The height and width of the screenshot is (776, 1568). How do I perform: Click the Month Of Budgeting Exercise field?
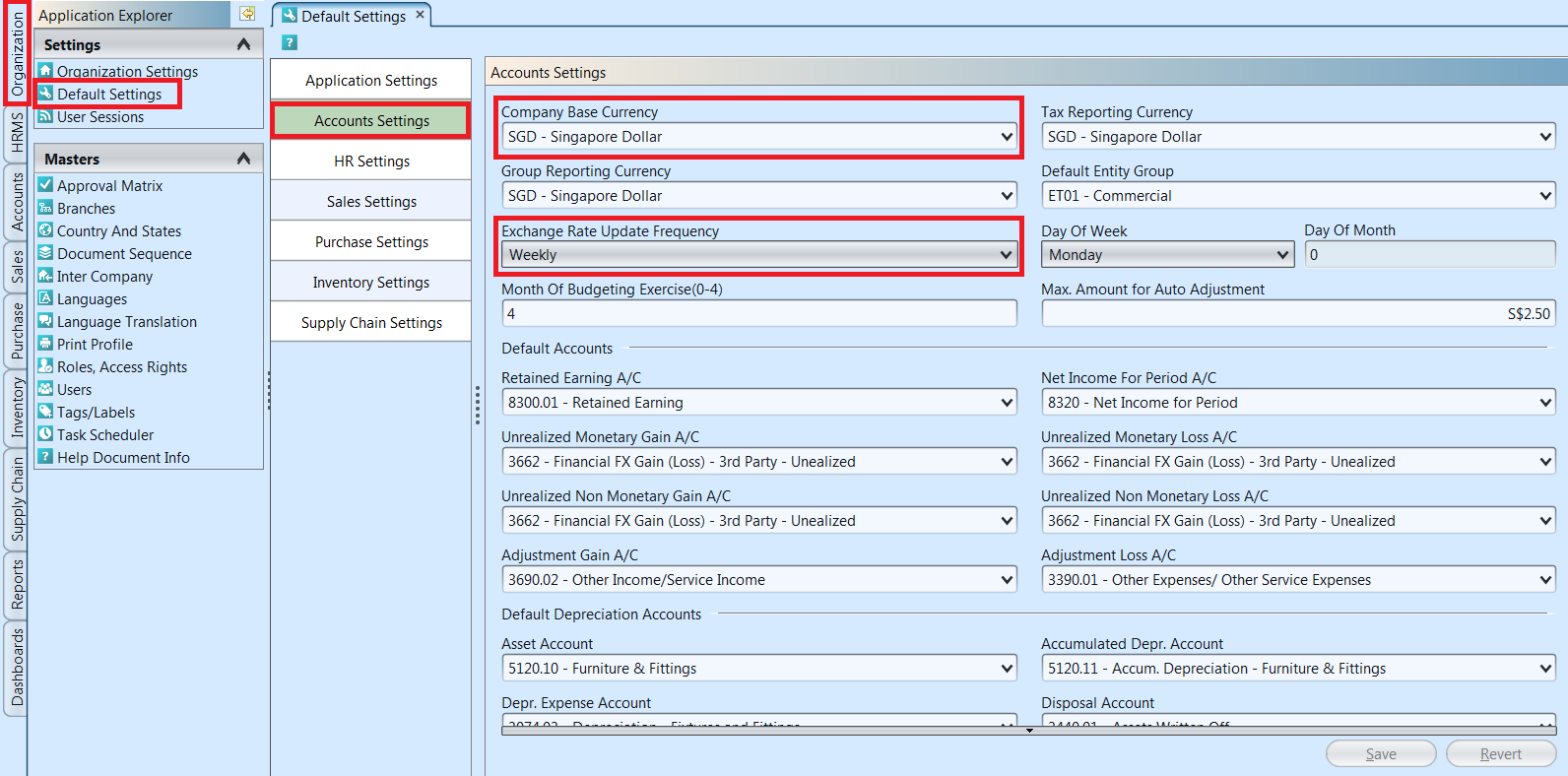point(759,313)
